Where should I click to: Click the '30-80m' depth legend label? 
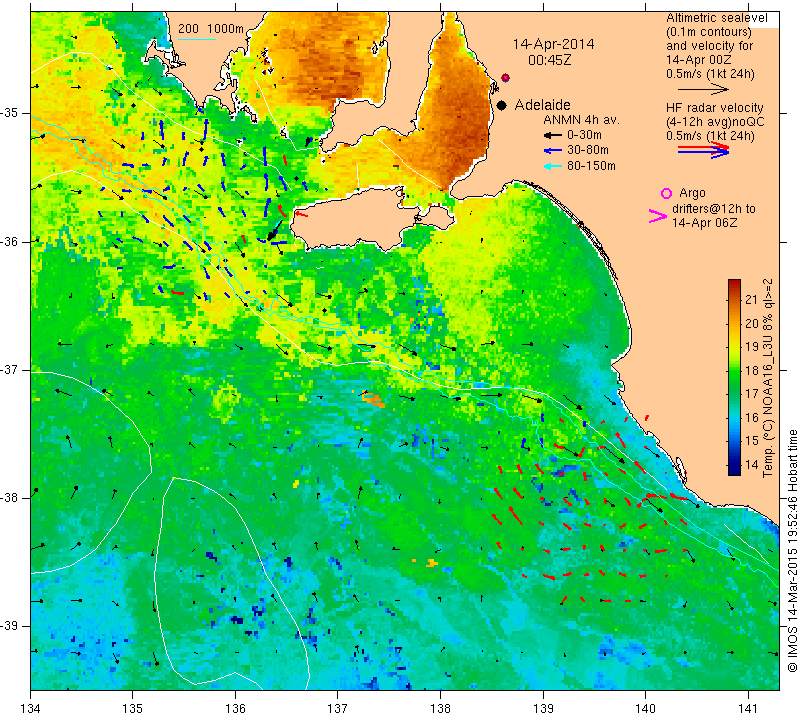point(588,150)
